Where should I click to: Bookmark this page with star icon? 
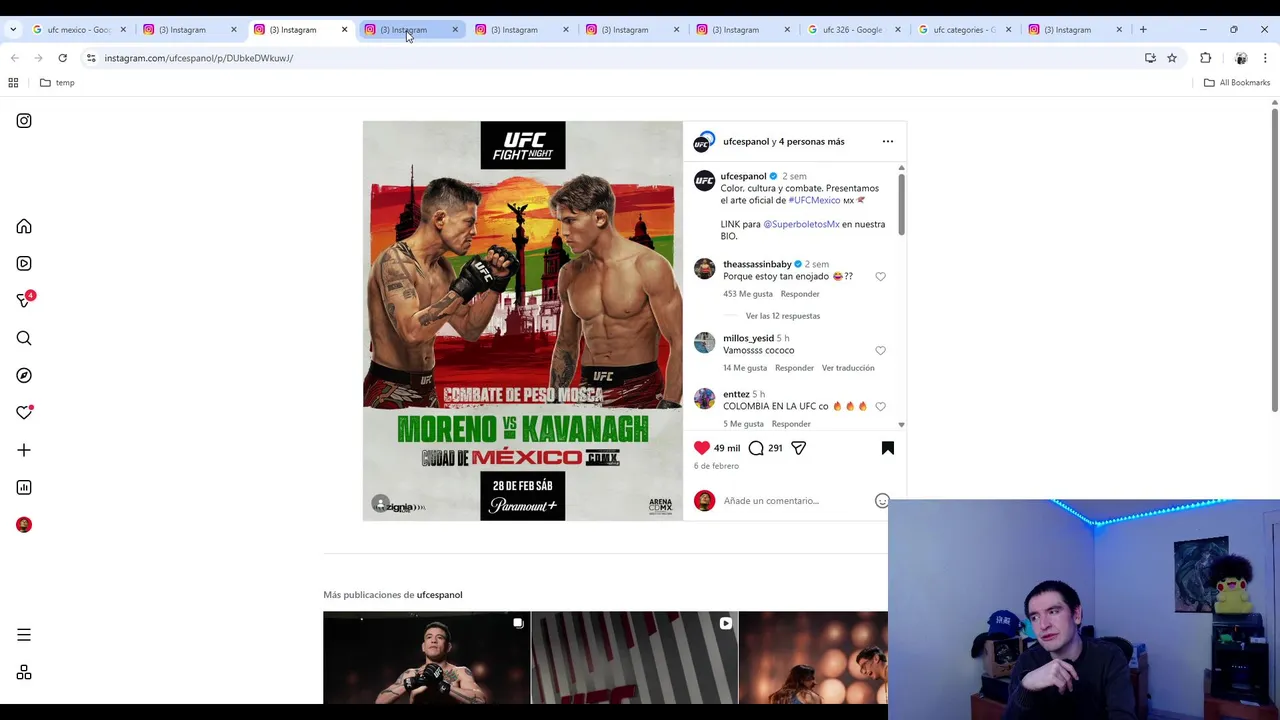click(1172, 58)
